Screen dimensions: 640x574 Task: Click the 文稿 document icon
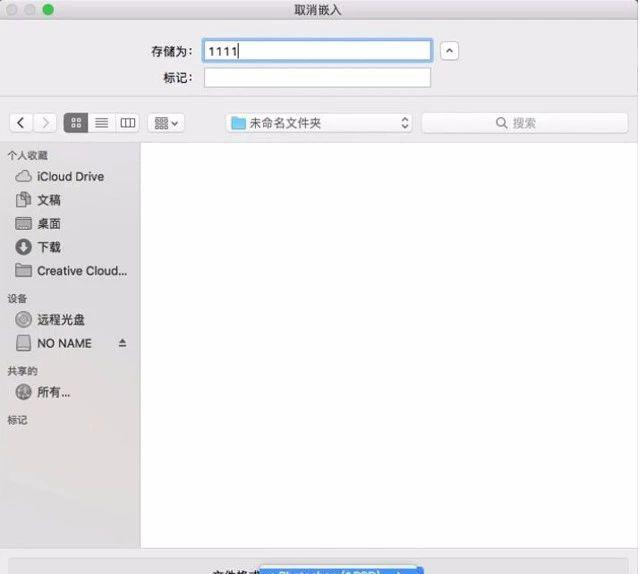click(x=23, y=200)
